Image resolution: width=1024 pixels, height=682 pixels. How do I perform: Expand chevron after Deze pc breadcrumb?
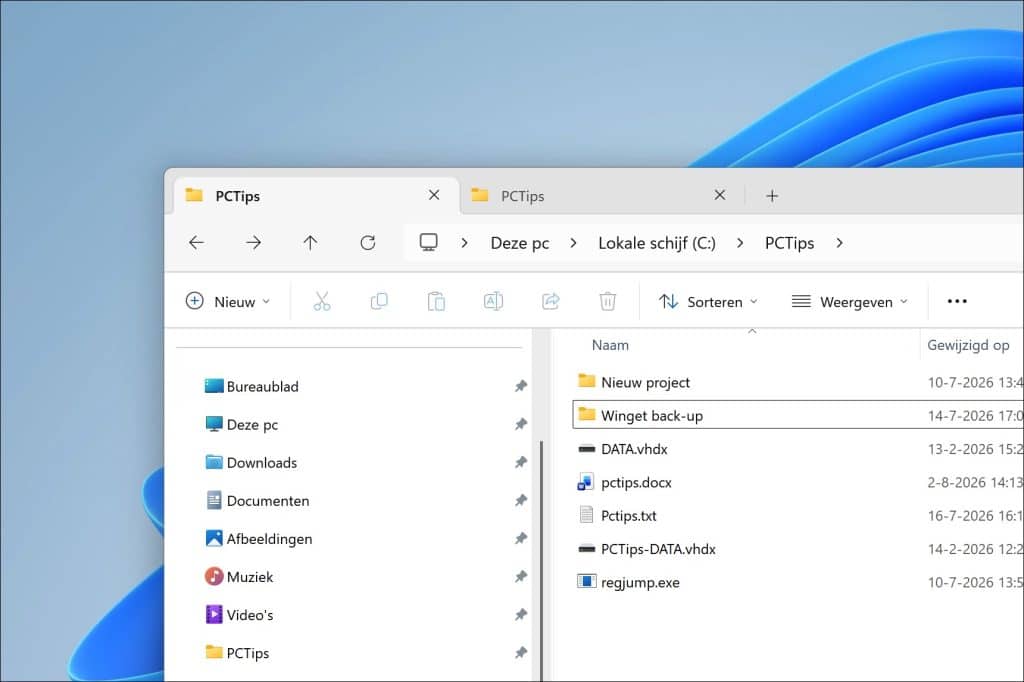573,243
